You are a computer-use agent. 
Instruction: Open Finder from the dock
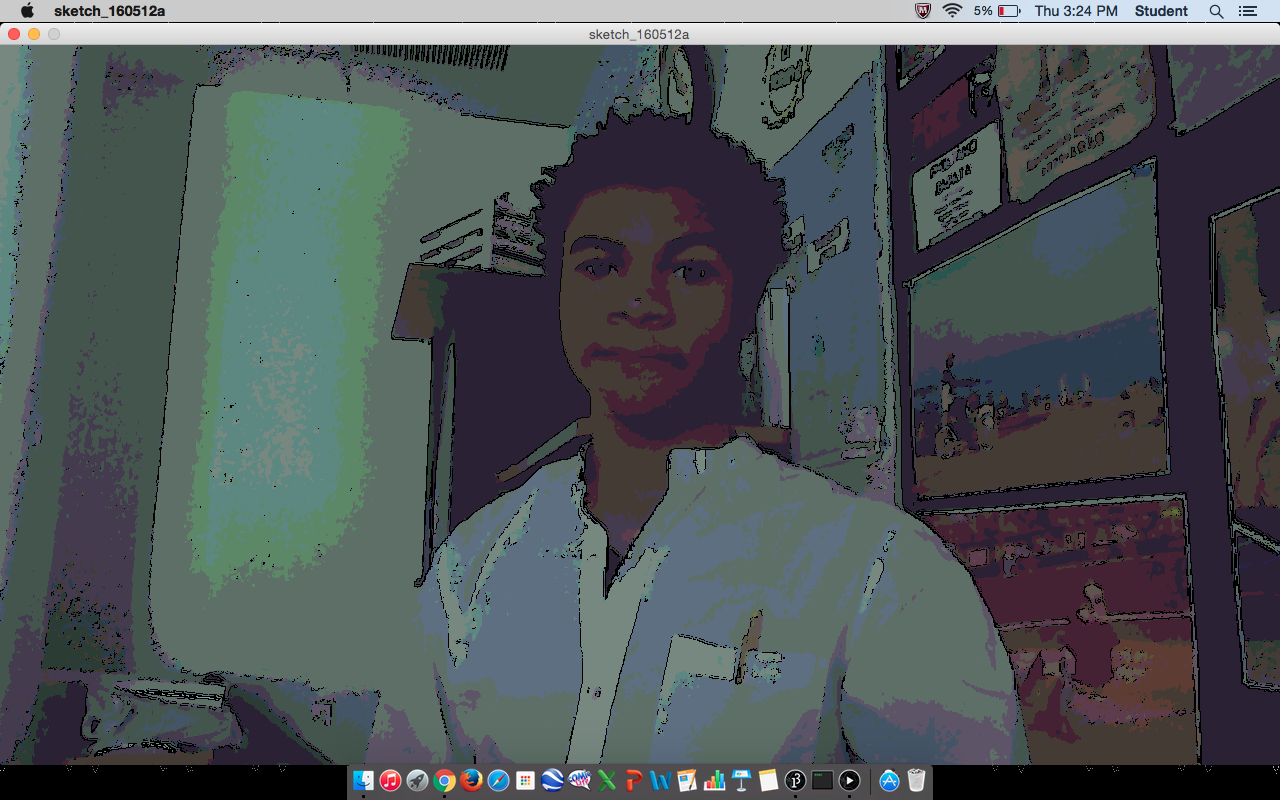click(363, 780)
